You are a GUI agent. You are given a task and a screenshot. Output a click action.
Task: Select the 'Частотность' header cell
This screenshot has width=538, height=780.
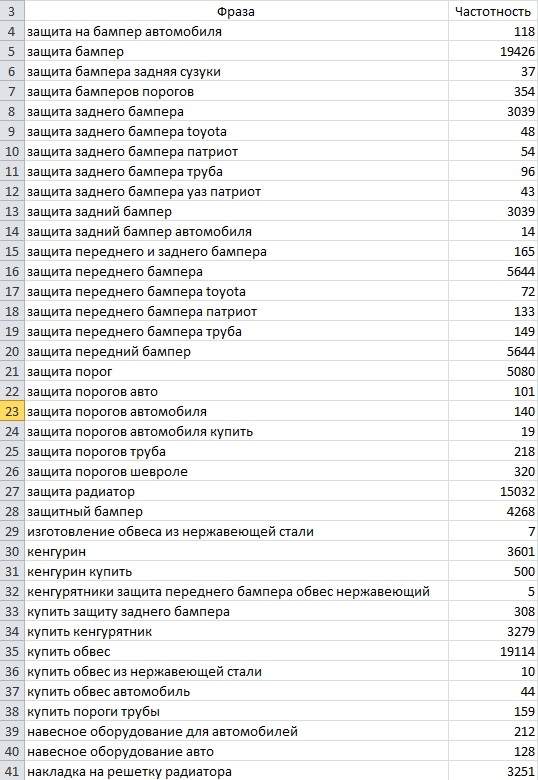point(493,11)
